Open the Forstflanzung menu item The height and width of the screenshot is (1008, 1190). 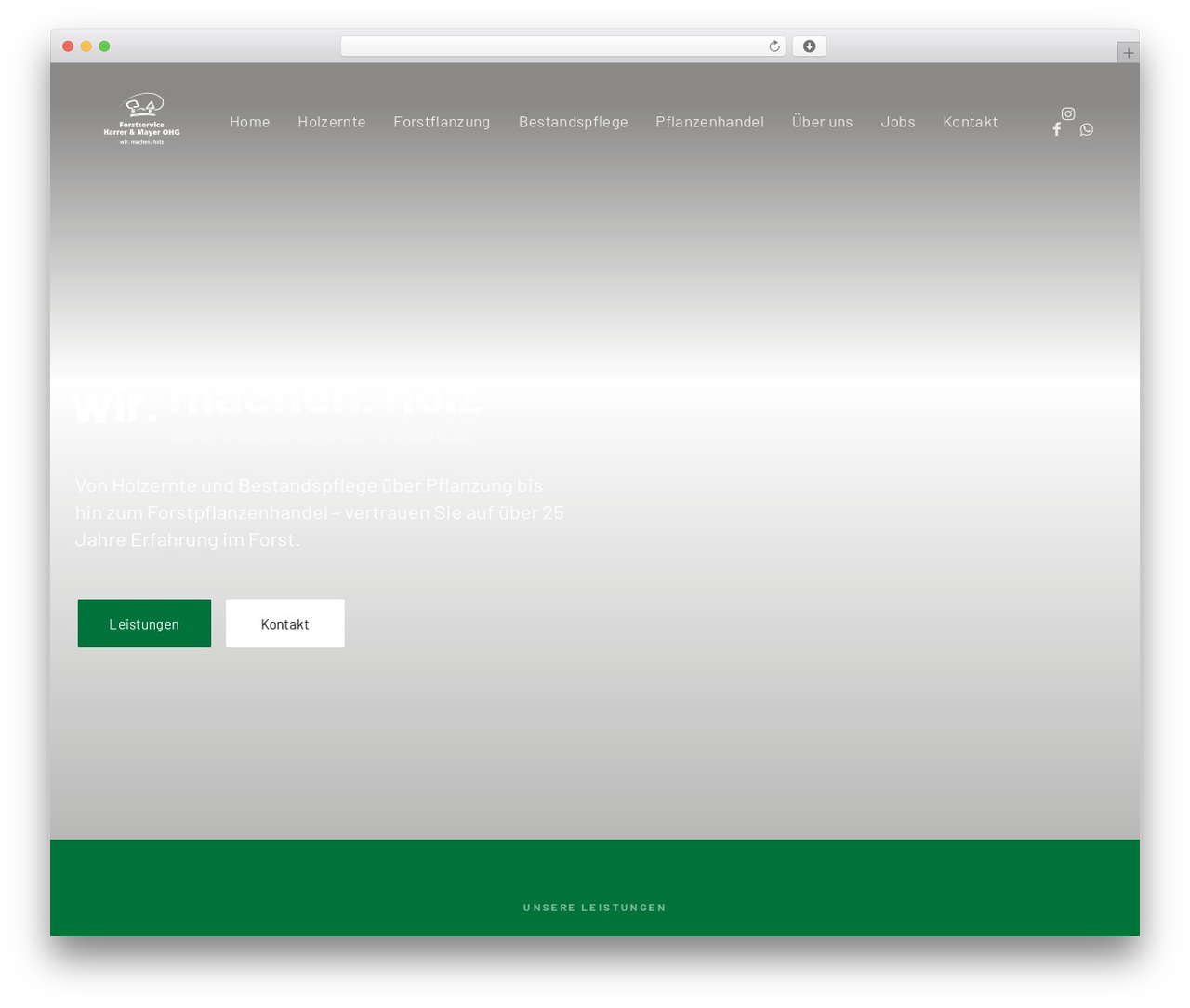(x=442, y=122)
